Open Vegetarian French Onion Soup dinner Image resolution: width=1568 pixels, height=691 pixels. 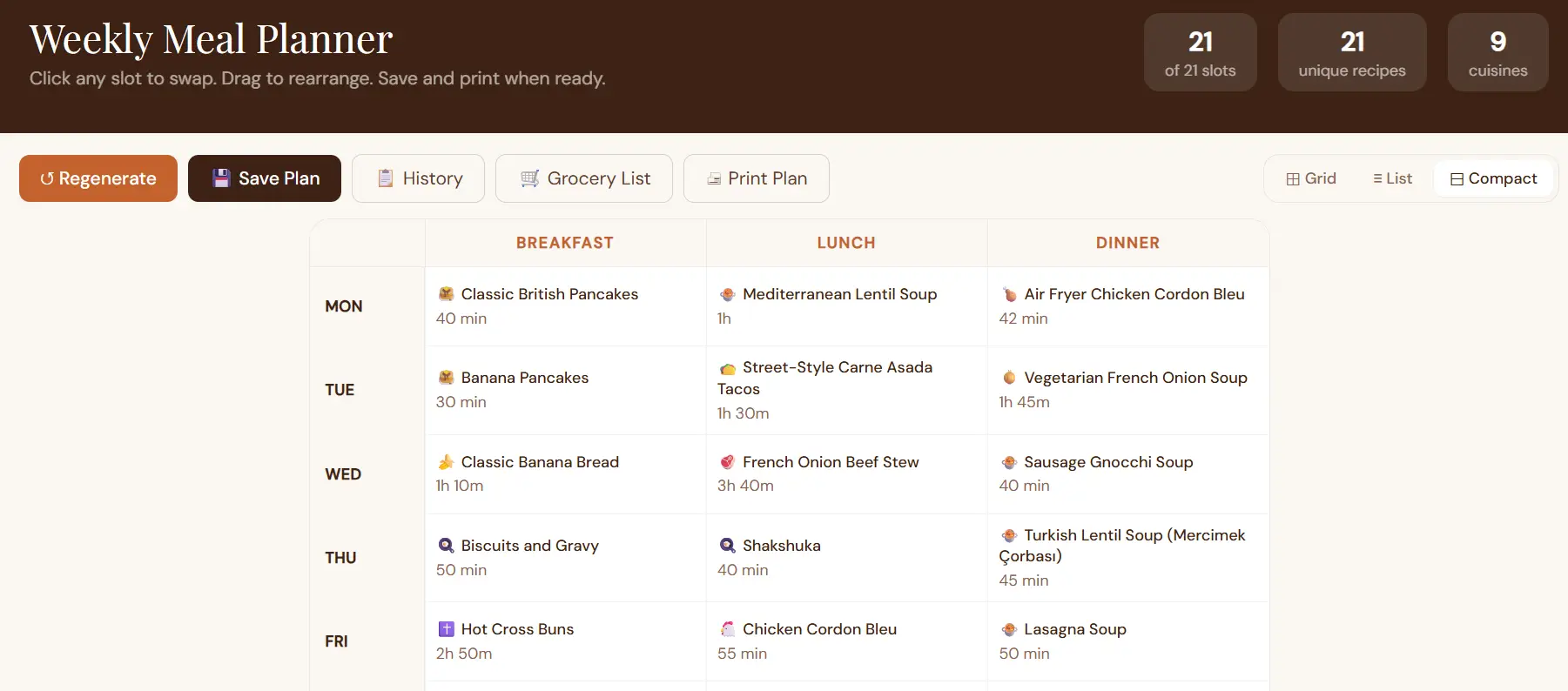point(1128,390)
